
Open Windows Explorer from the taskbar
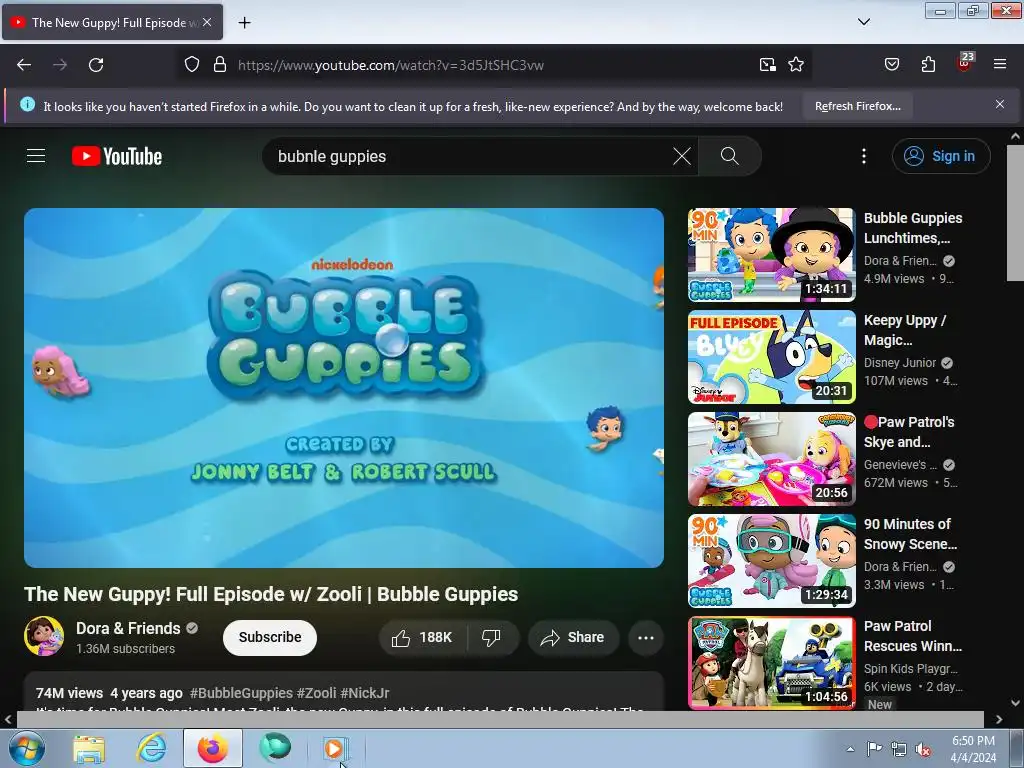(89, 748)
